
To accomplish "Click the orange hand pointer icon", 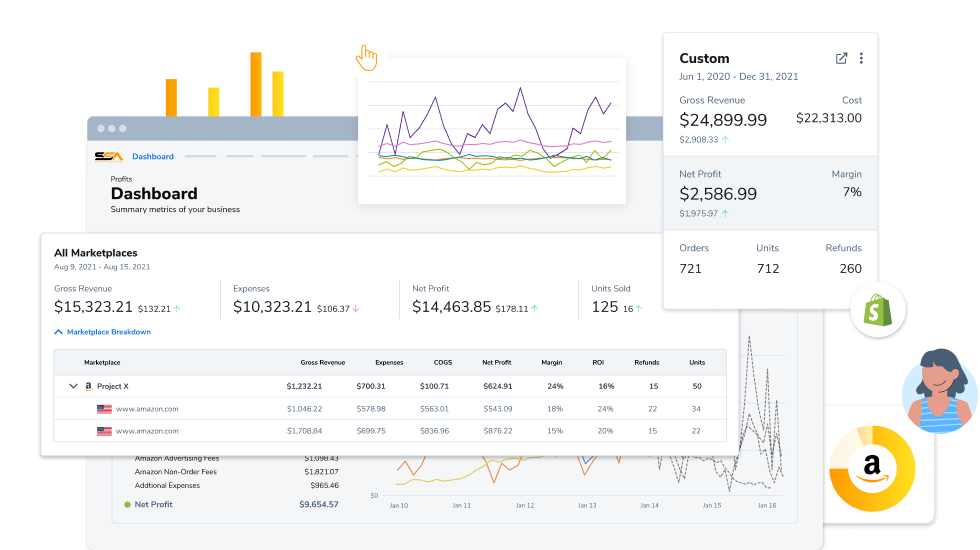I will coord(367,57).
